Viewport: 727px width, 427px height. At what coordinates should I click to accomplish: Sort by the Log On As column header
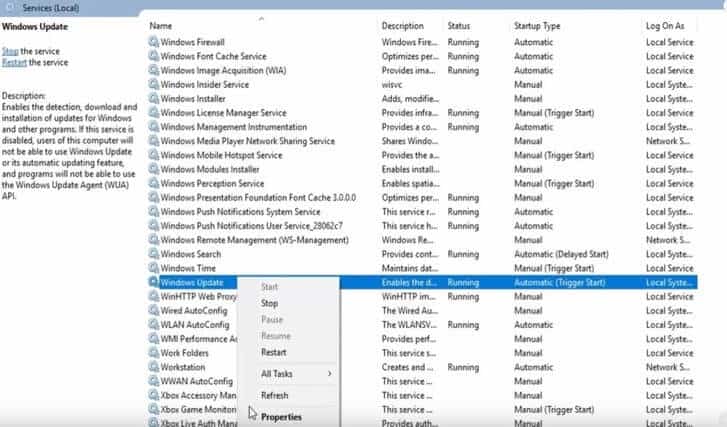coord(665,26)
